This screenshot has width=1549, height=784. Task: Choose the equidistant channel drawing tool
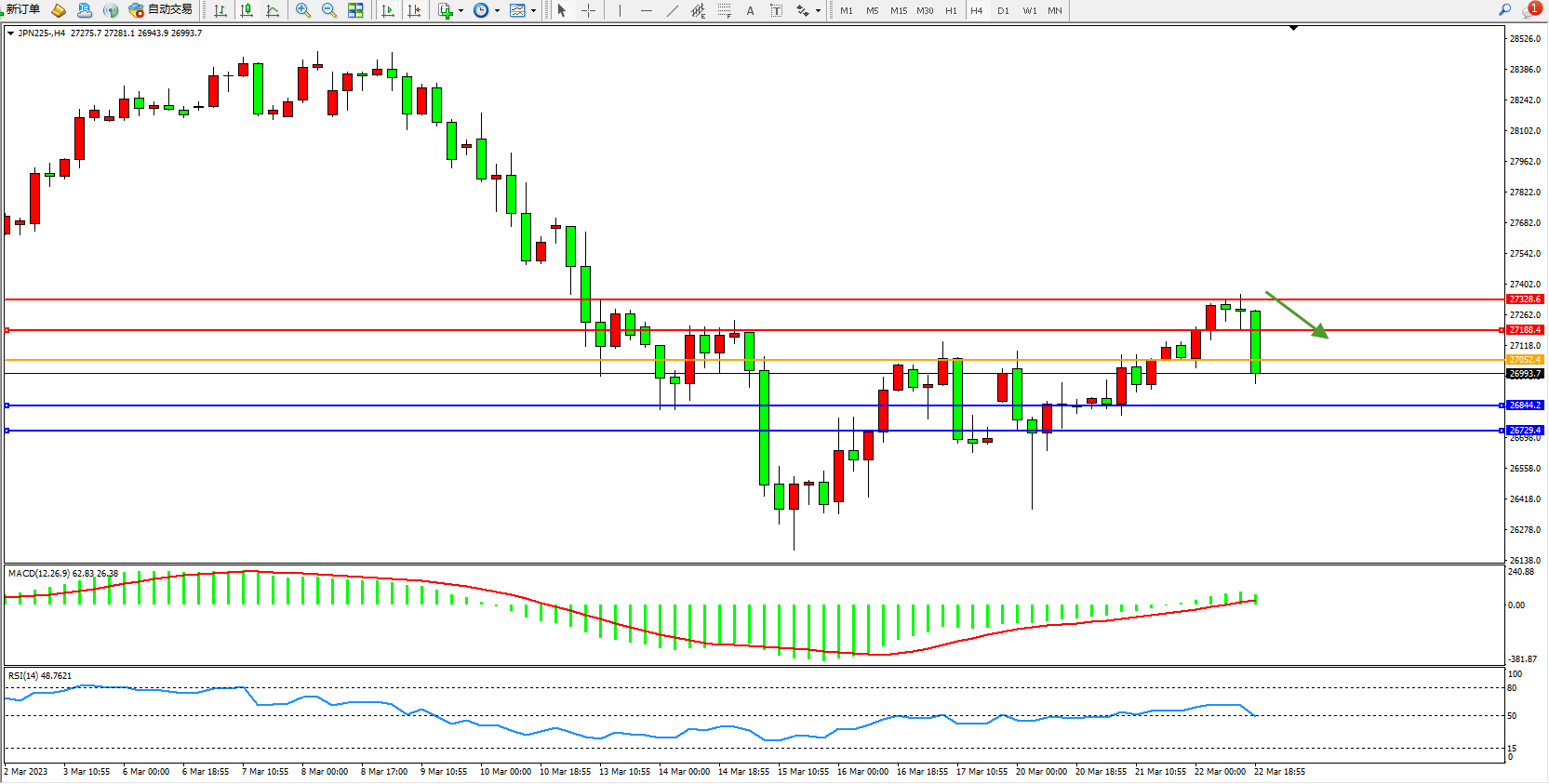click(698, 10)
